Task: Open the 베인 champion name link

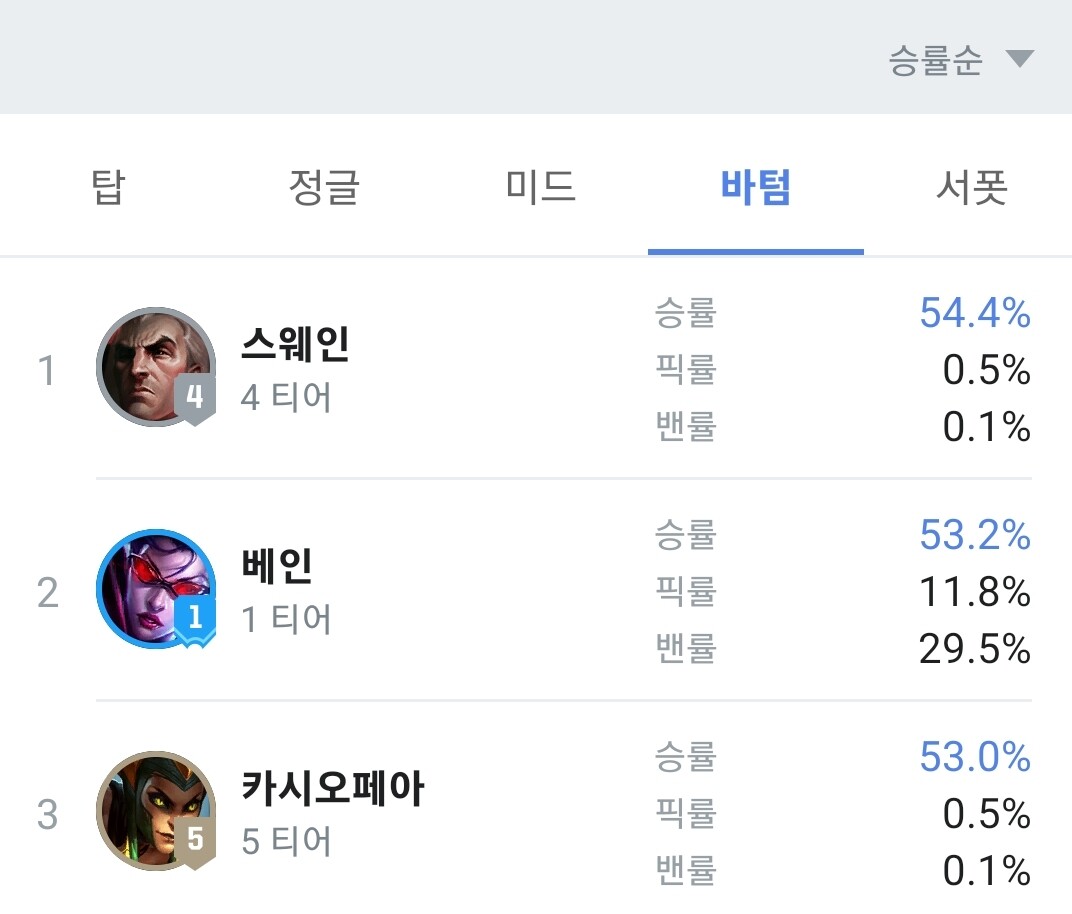Action: 277,565
